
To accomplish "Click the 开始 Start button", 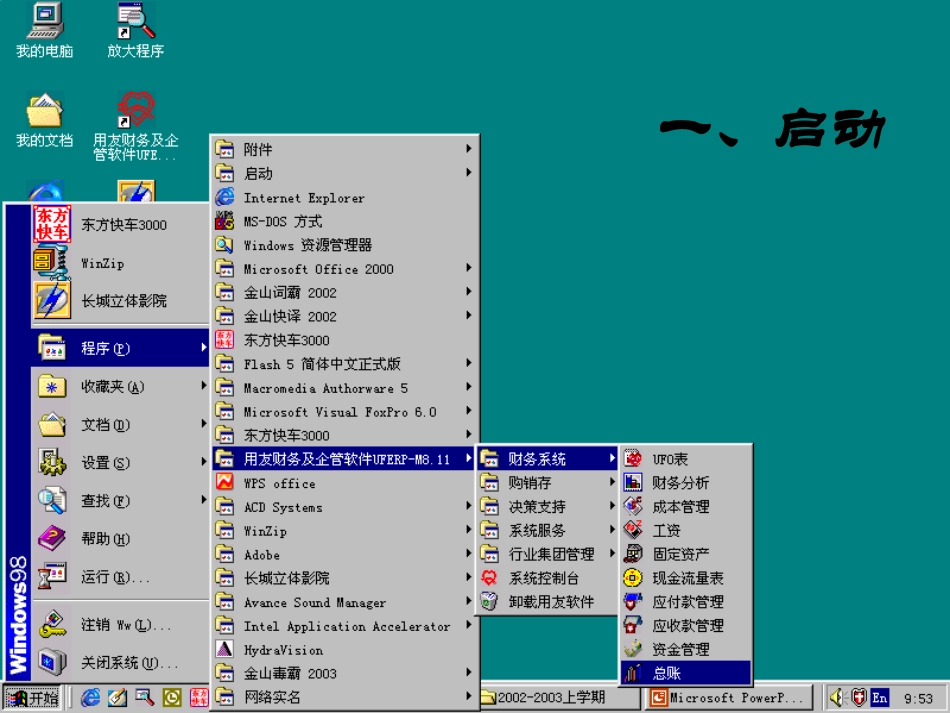I will [x=32, y=698].
